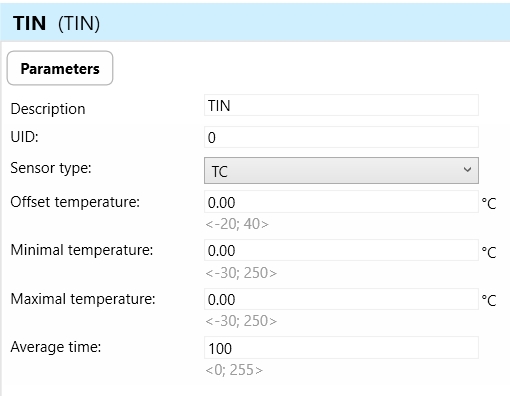Click the Minimal temperature: label

coord(82,250)
